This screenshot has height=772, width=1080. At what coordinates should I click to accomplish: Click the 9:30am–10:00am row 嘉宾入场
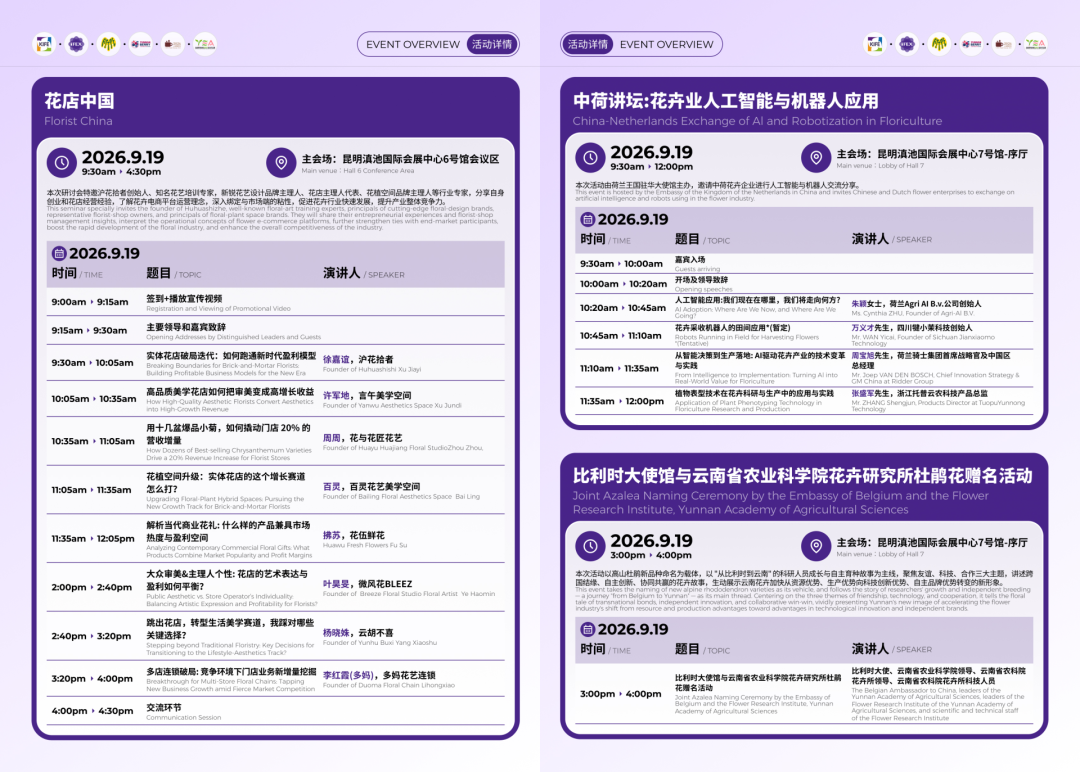click(x=804, y=264)
